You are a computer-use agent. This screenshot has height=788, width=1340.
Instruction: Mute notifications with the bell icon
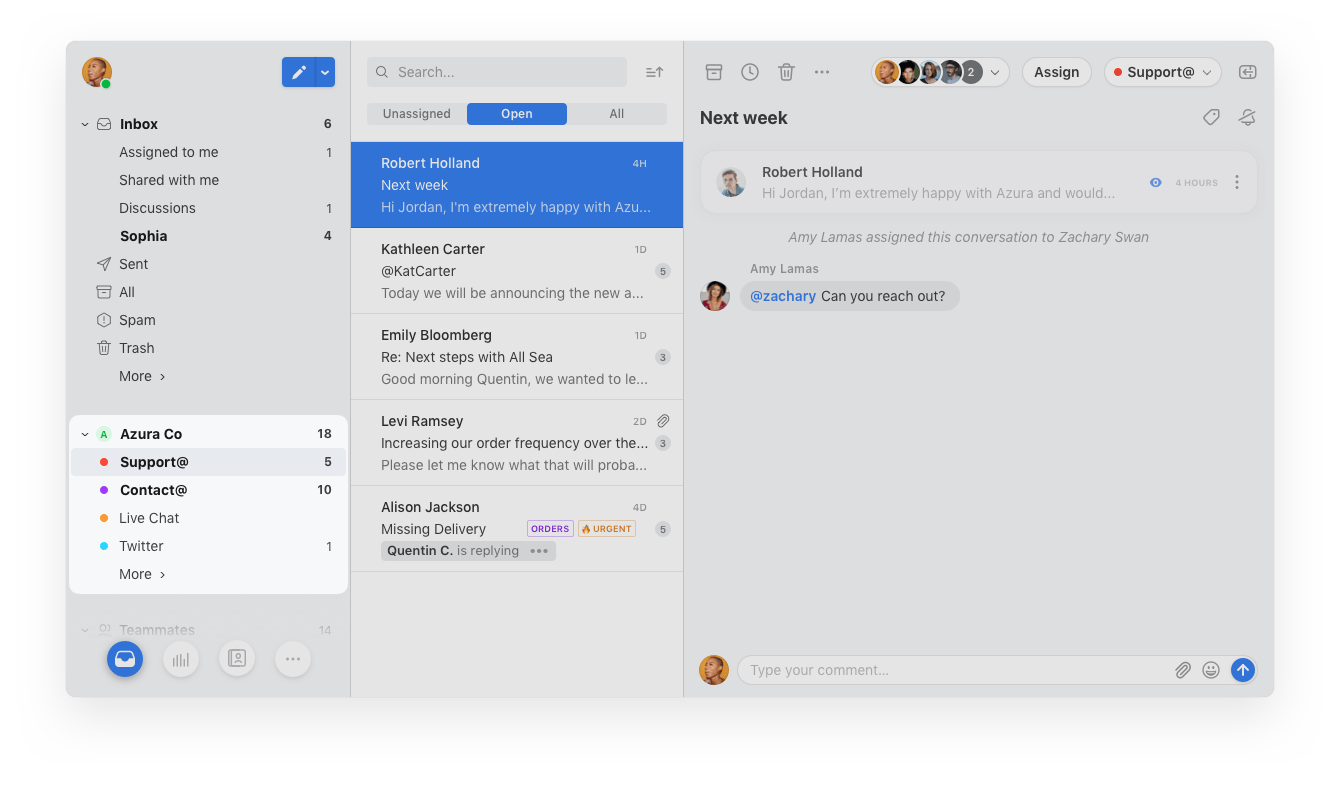tap(1247, 118)
